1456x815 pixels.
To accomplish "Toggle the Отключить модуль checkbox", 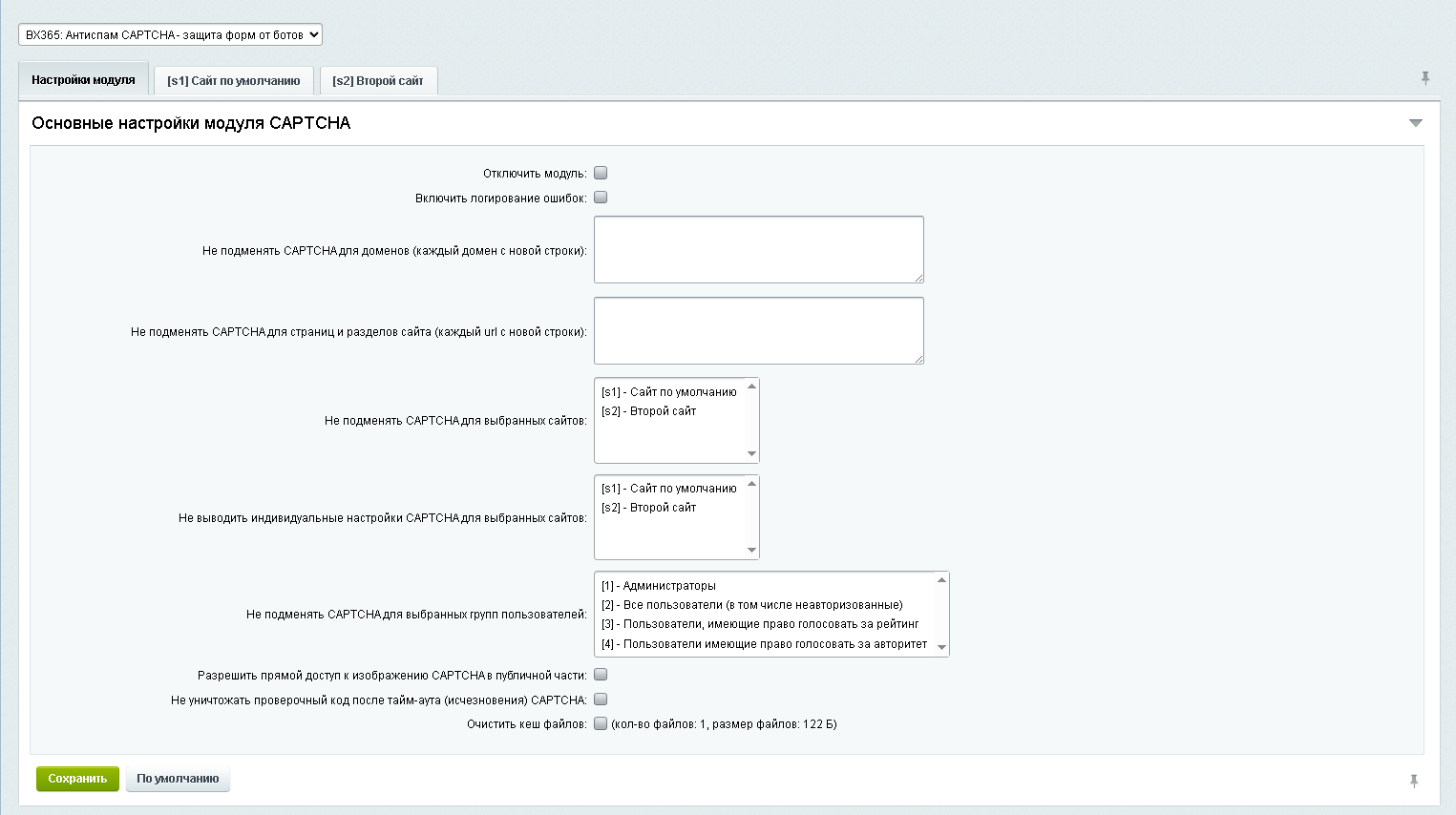I will point(601,173).
